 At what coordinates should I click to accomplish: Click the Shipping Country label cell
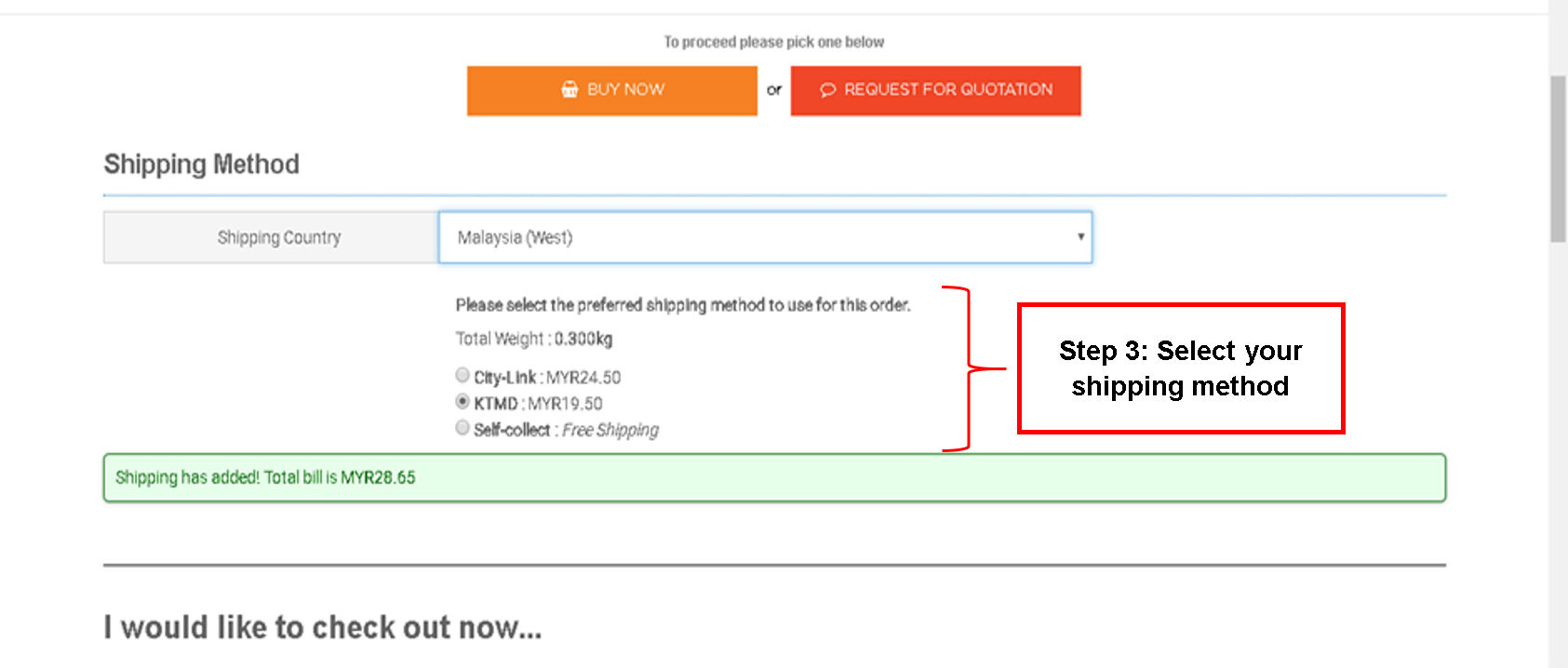[x=271, y=237]
